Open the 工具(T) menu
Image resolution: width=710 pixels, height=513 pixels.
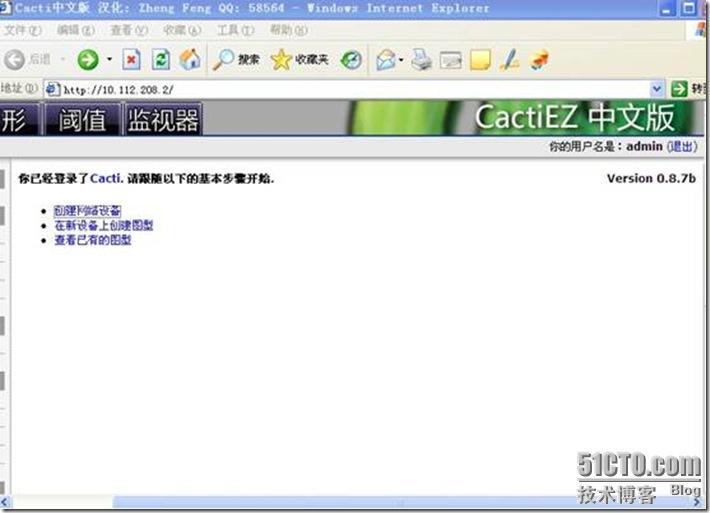(235, 30)
